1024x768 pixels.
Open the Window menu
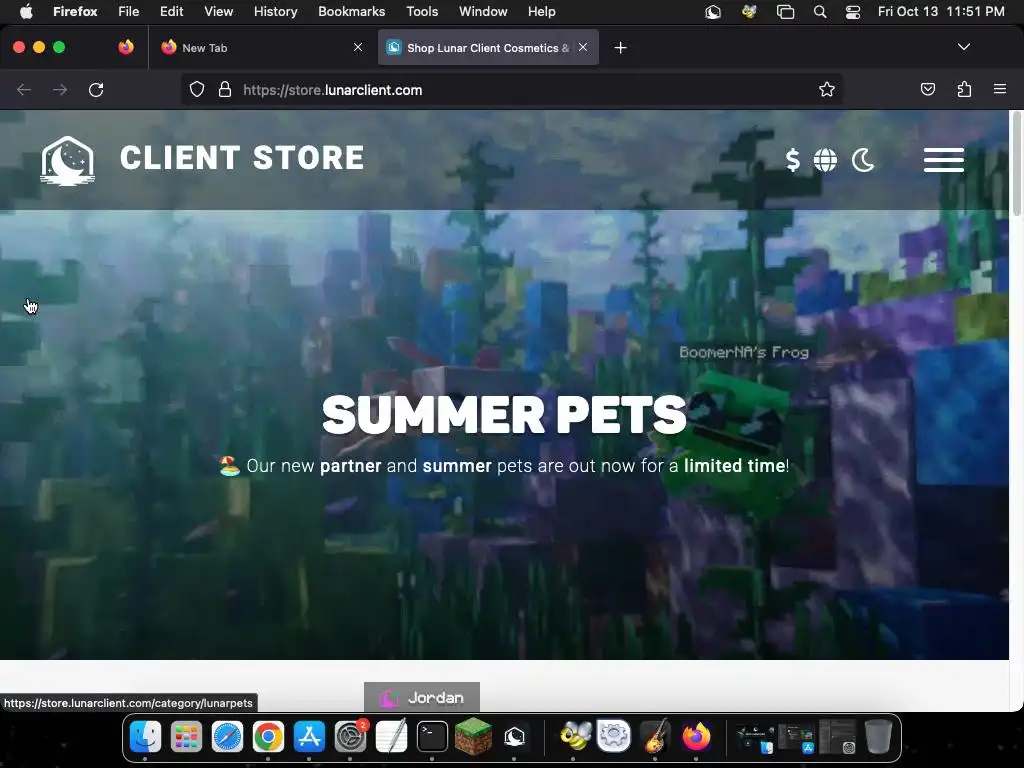click(x=483, y=12)
